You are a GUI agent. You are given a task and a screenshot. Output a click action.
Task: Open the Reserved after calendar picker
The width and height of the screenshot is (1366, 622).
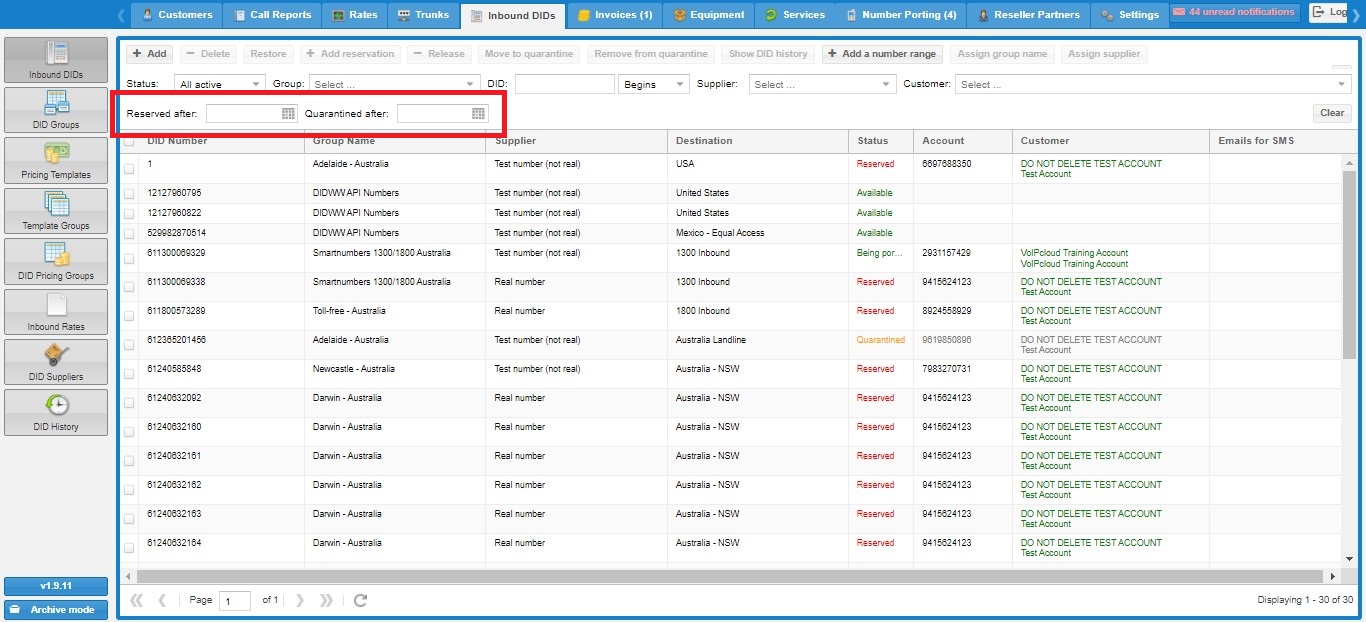[x=288, y=114]
